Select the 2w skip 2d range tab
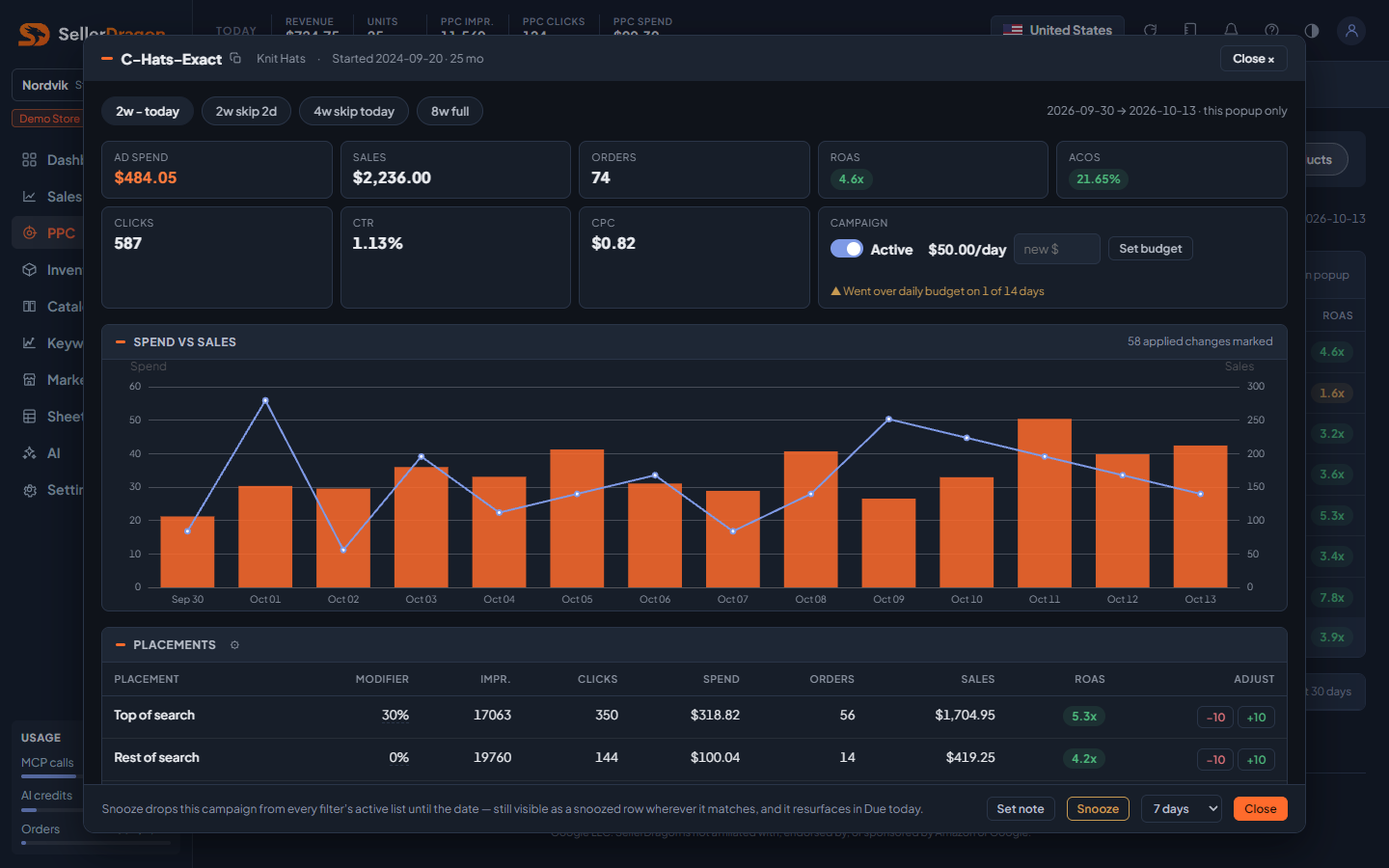The height and width of the screenshot is (868, 1389). pyautogui.click(x=246, y=112)
